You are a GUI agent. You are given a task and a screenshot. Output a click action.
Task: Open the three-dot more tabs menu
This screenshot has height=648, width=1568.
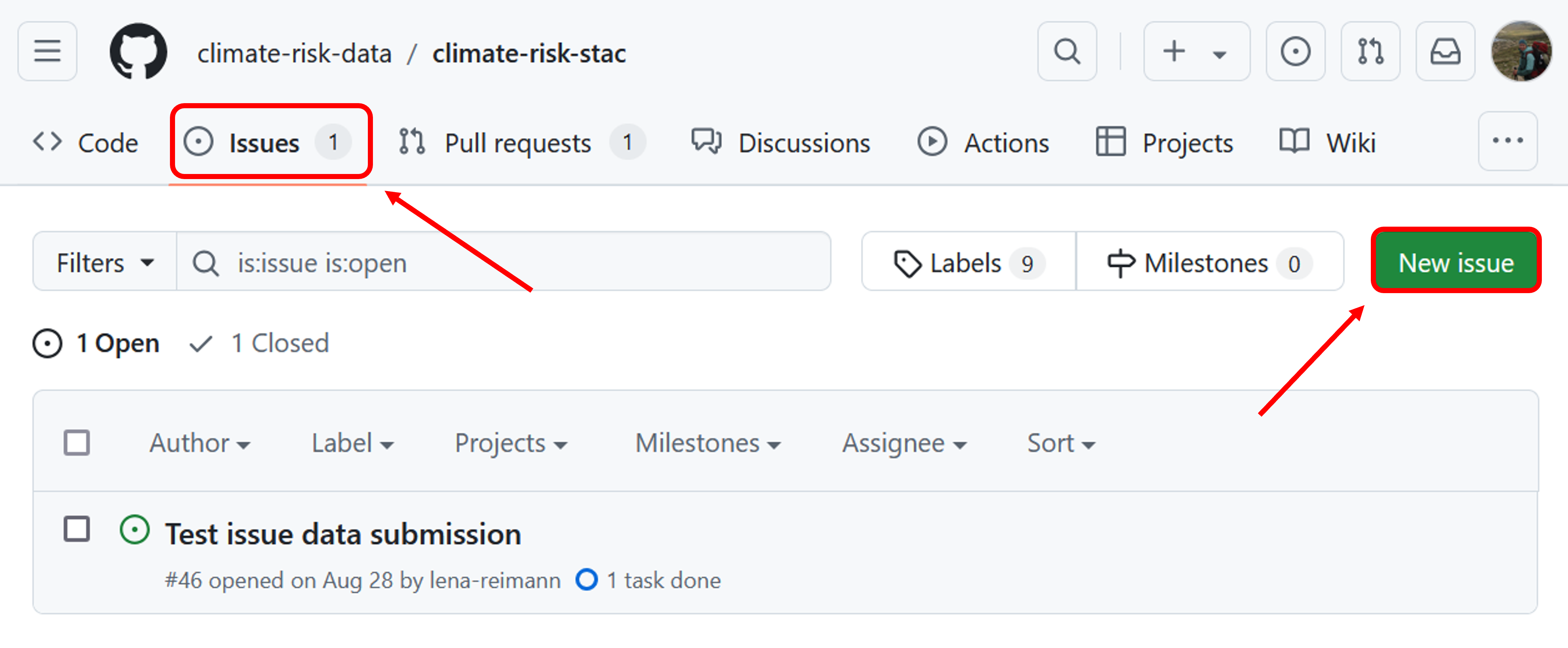tap(1508, 141)
